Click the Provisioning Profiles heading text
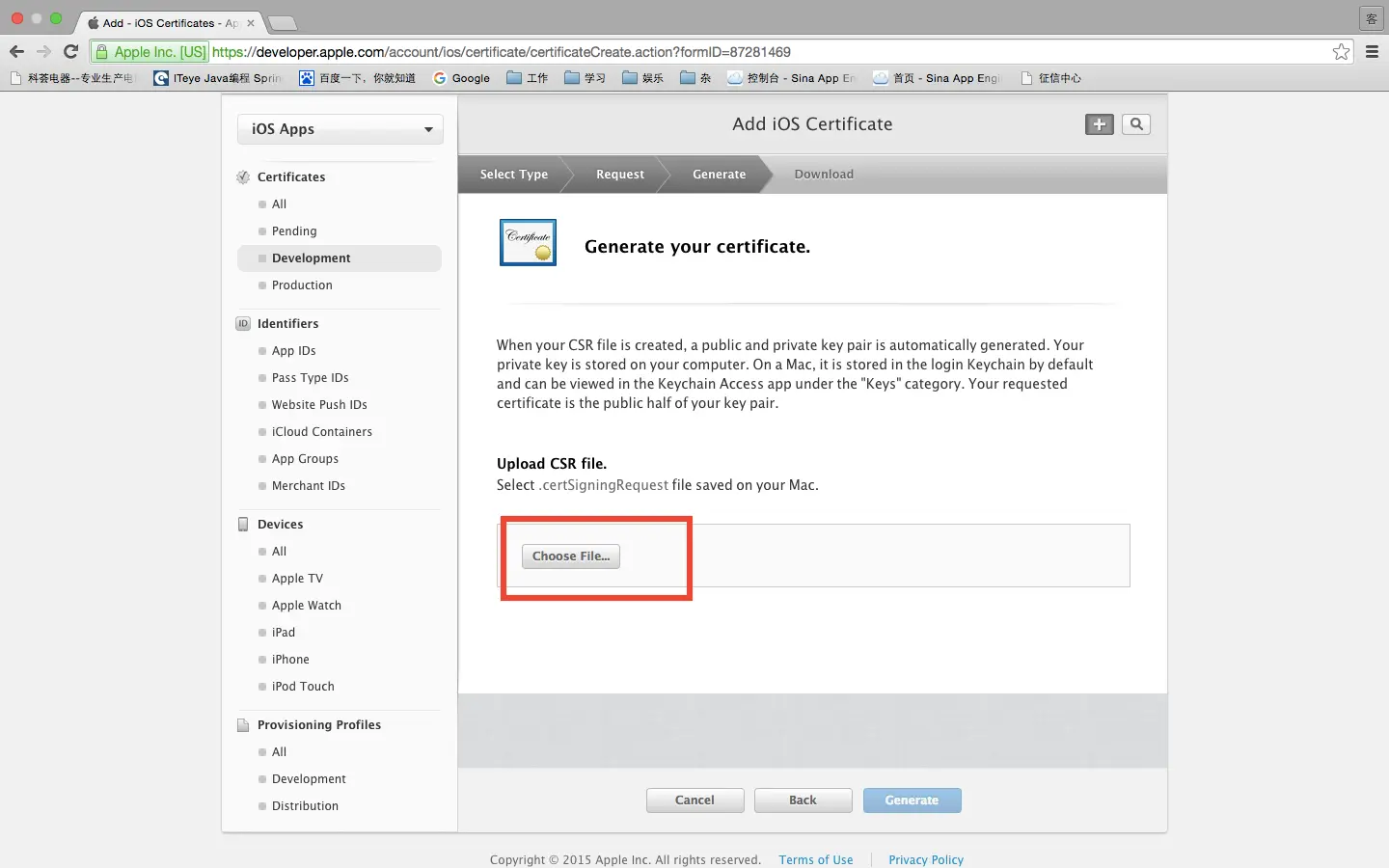 pyautogui.click(x=319, y=725)
